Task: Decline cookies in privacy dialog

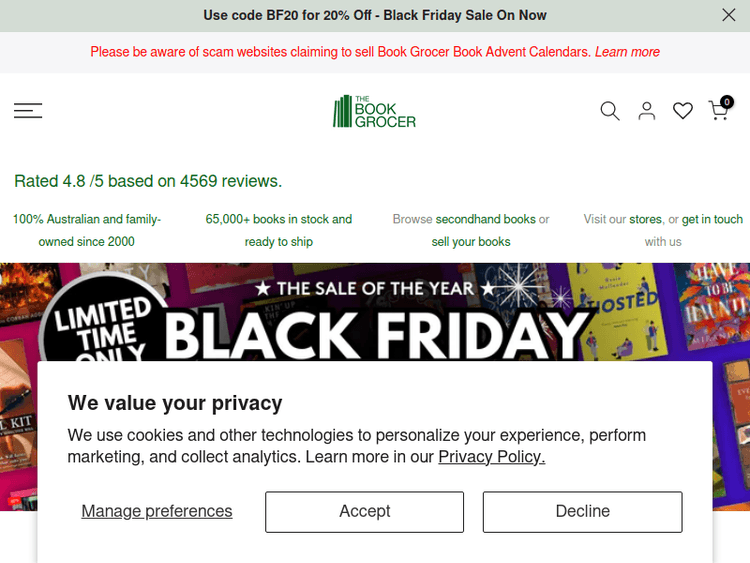Action: point(582,511)
